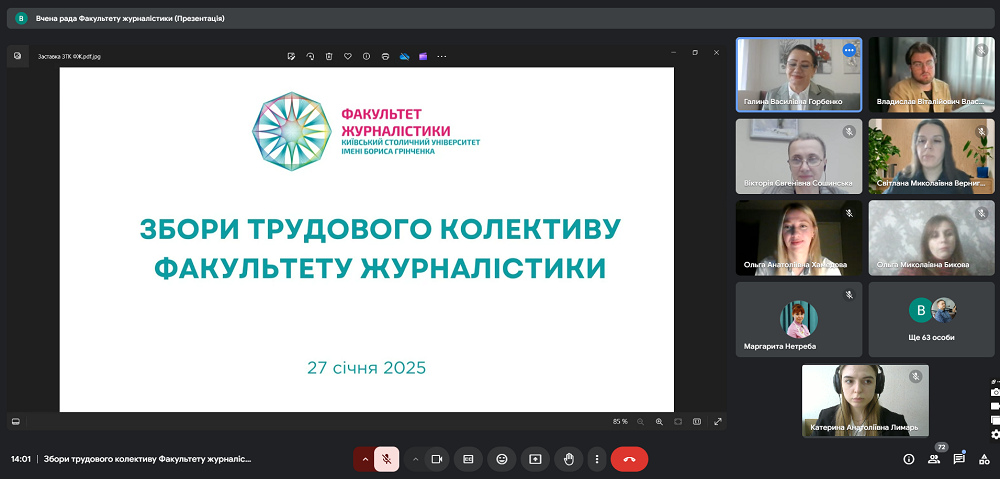Click the zoom in magnifier in Photos viewer
The height and width of the screenshot is (479, 1000).
(658, 421)
